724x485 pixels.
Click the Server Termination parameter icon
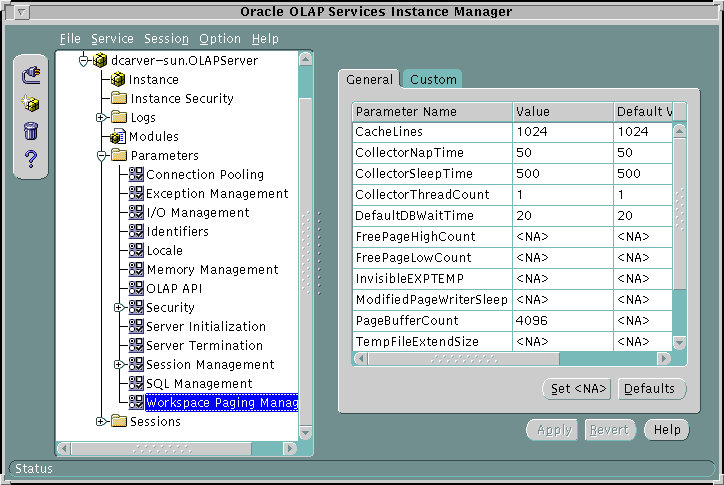pyautogui.click(x=136, y=345)
